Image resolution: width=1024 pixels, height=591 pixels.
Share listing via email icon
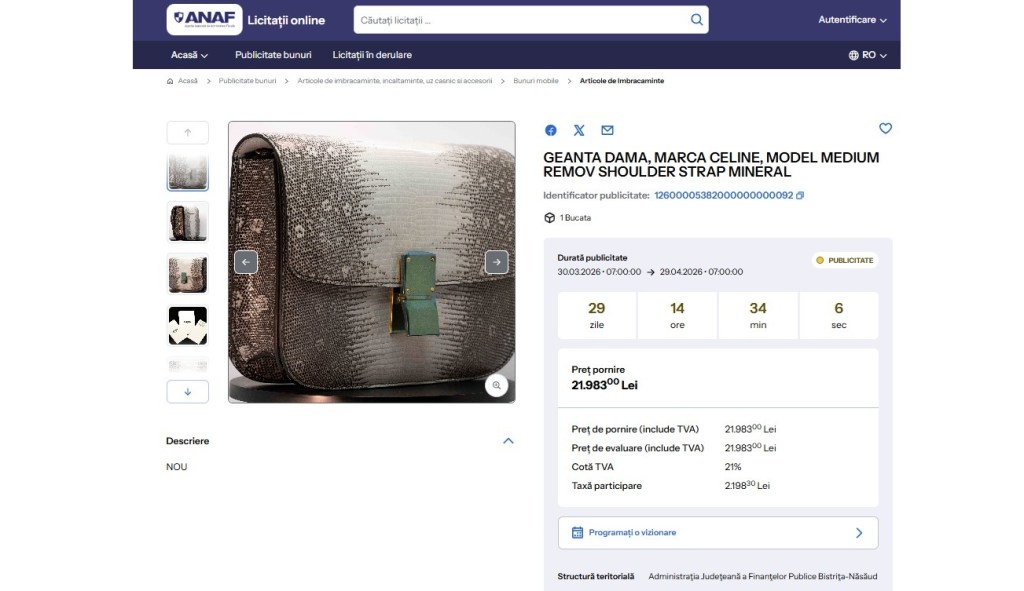point(607,130)
